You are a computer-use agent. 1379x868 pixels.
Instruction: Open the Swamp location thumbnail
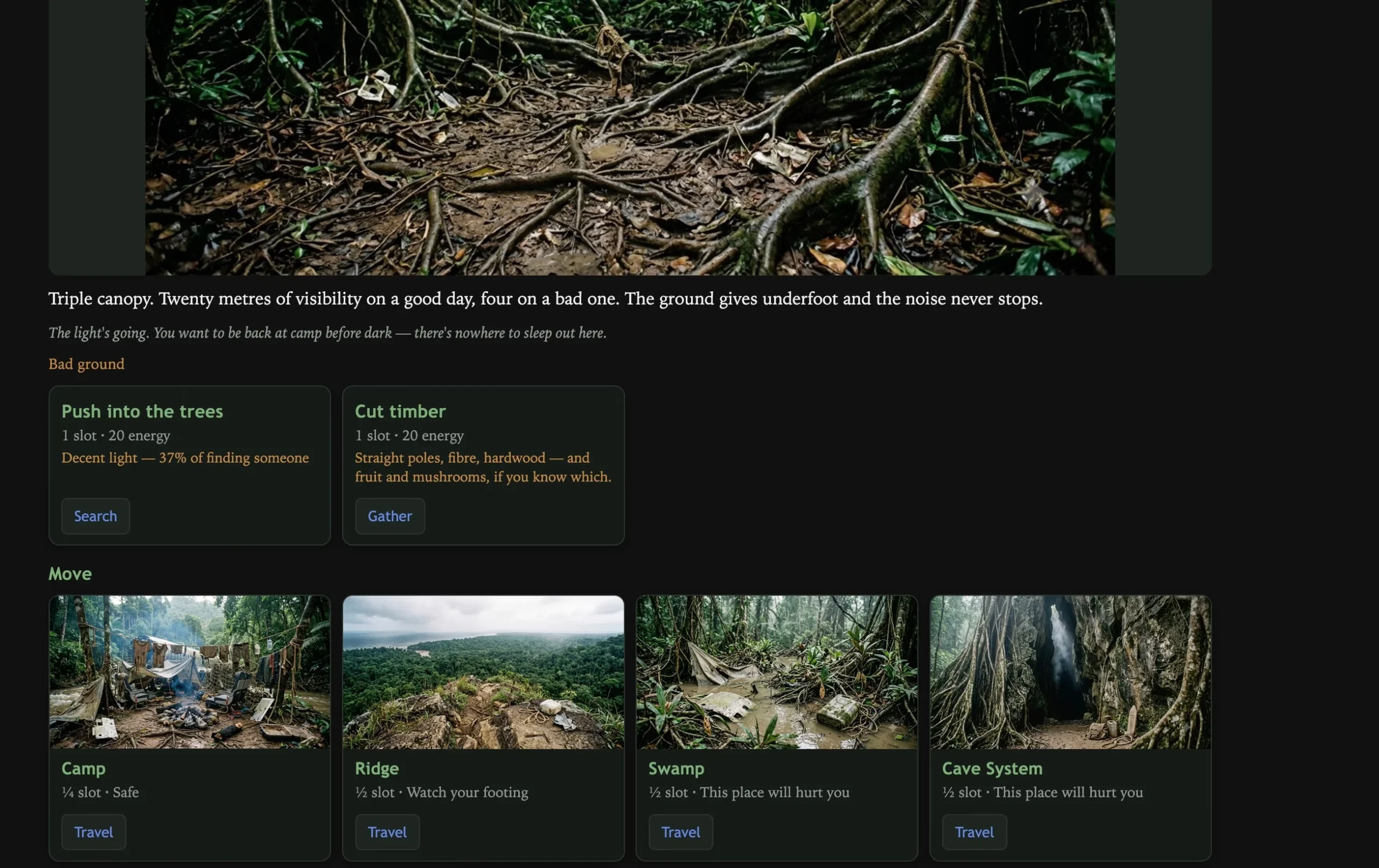(777, 672)
